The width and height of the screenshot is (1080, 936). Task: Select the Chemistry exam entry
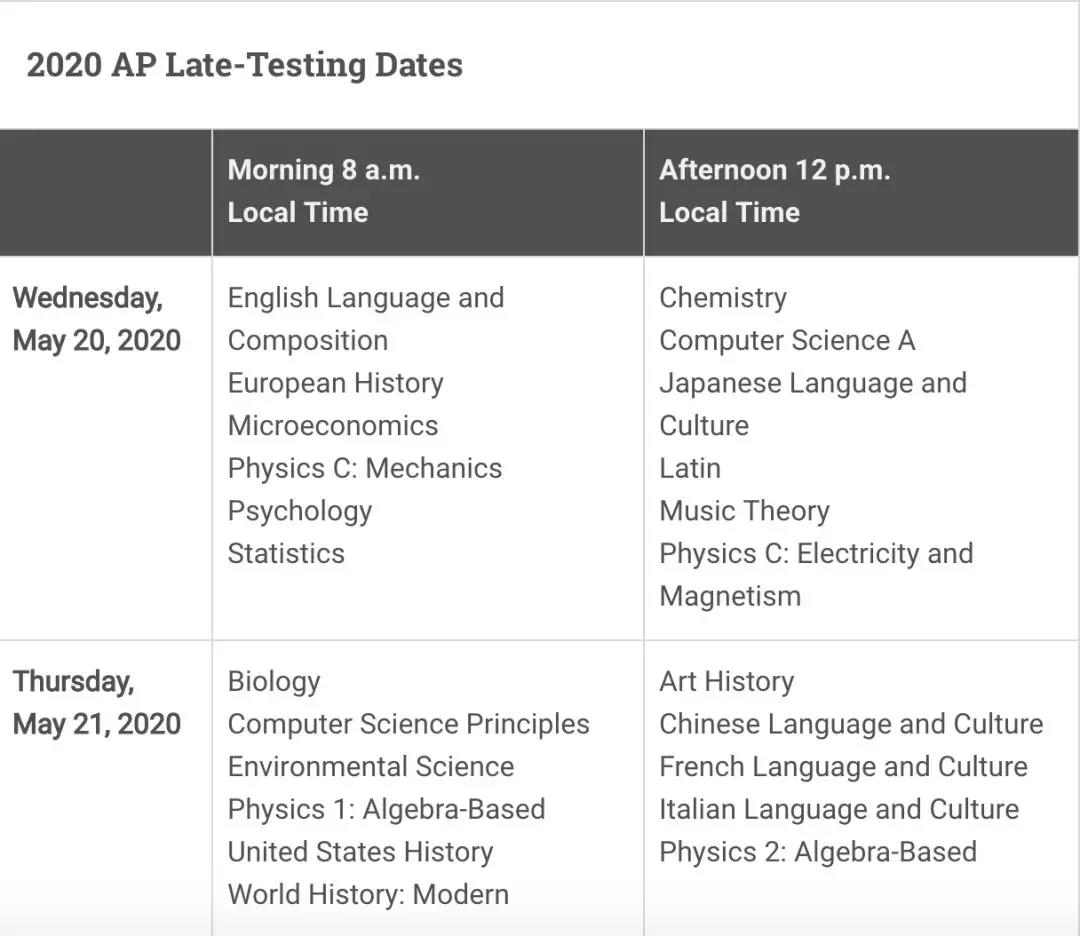click(723, 298)
